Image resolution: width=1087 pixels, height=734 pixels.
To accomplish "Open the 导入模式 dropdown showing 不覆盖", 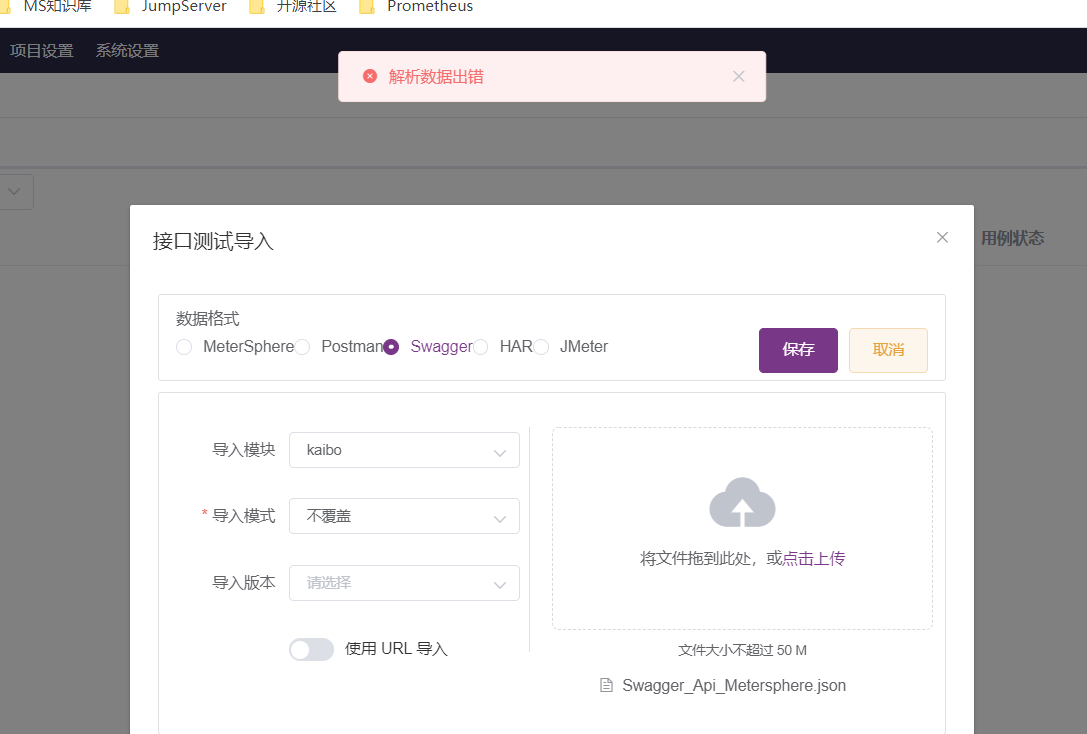I will (404, 516).
